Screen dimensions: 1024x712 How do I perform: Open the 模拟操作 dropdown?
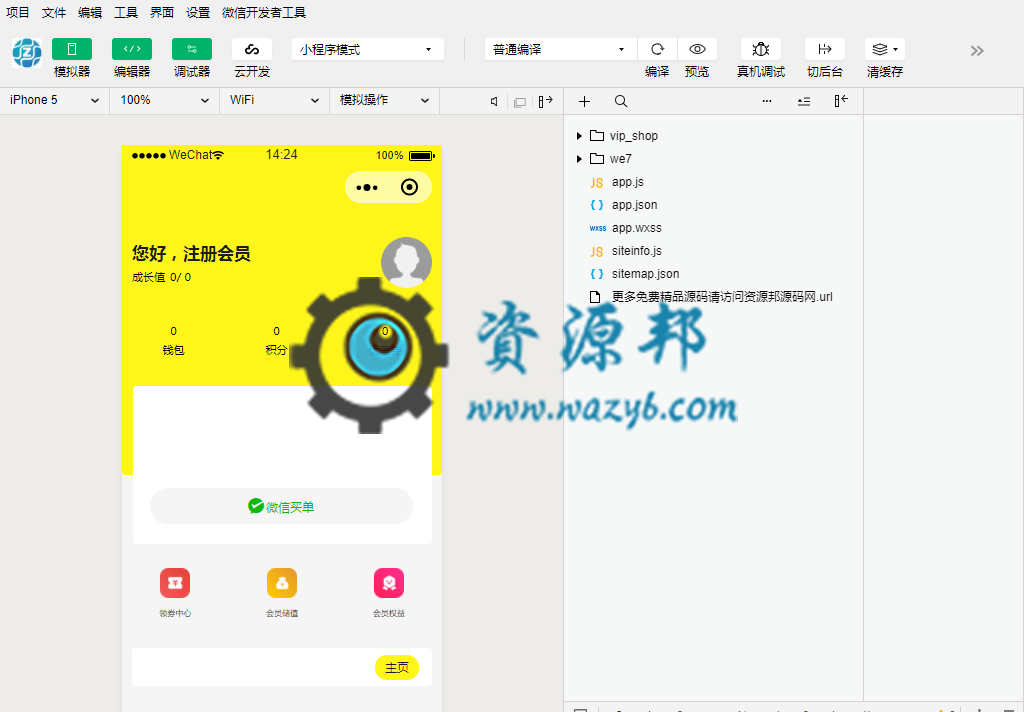click(384, 101)
